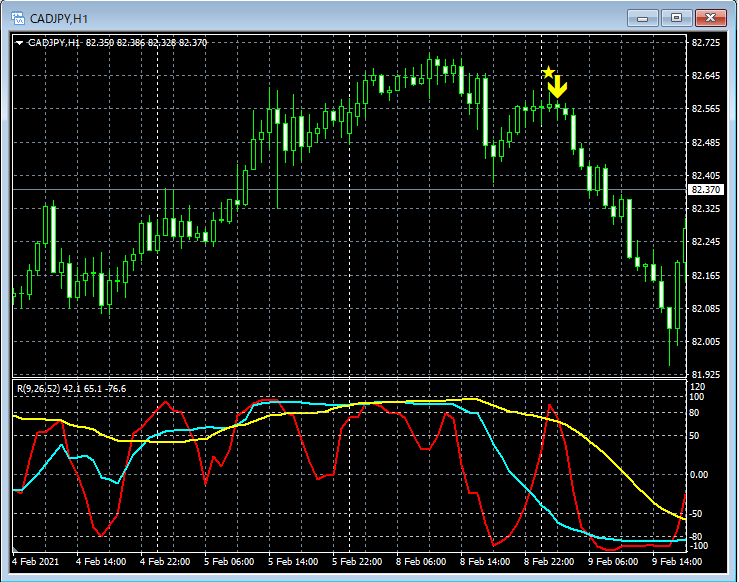Image resolution: width=739 pixels, height=582 pixels.
Task: Click the 82.165 price scale value
Action: [x=706, y=275]
